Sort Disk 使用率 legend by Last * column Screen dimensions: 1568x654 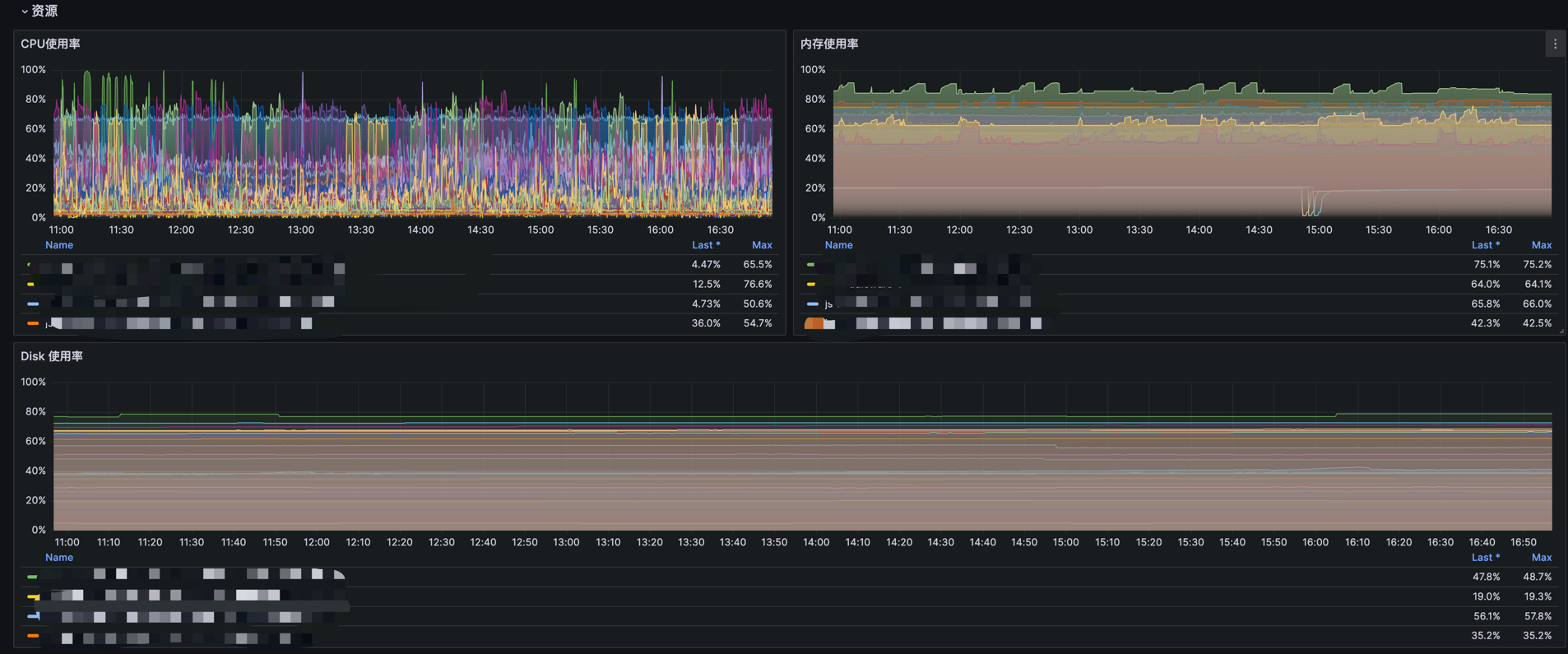[x=1486, y=558]
